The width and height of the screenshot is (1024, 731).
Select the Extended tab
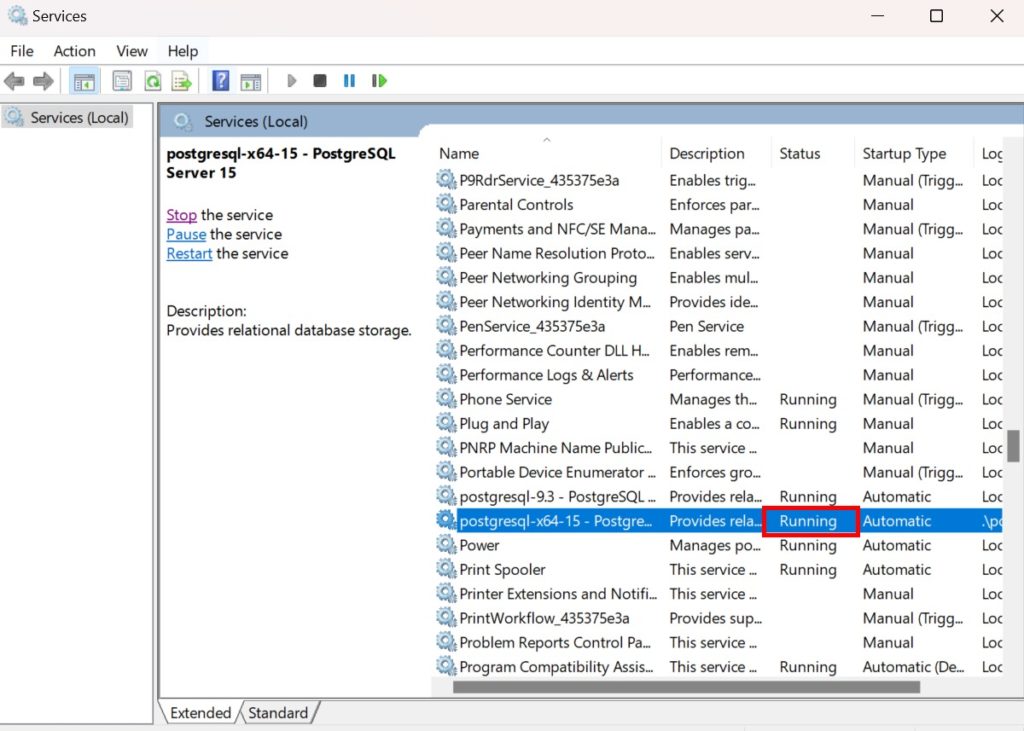click(199, 713)
